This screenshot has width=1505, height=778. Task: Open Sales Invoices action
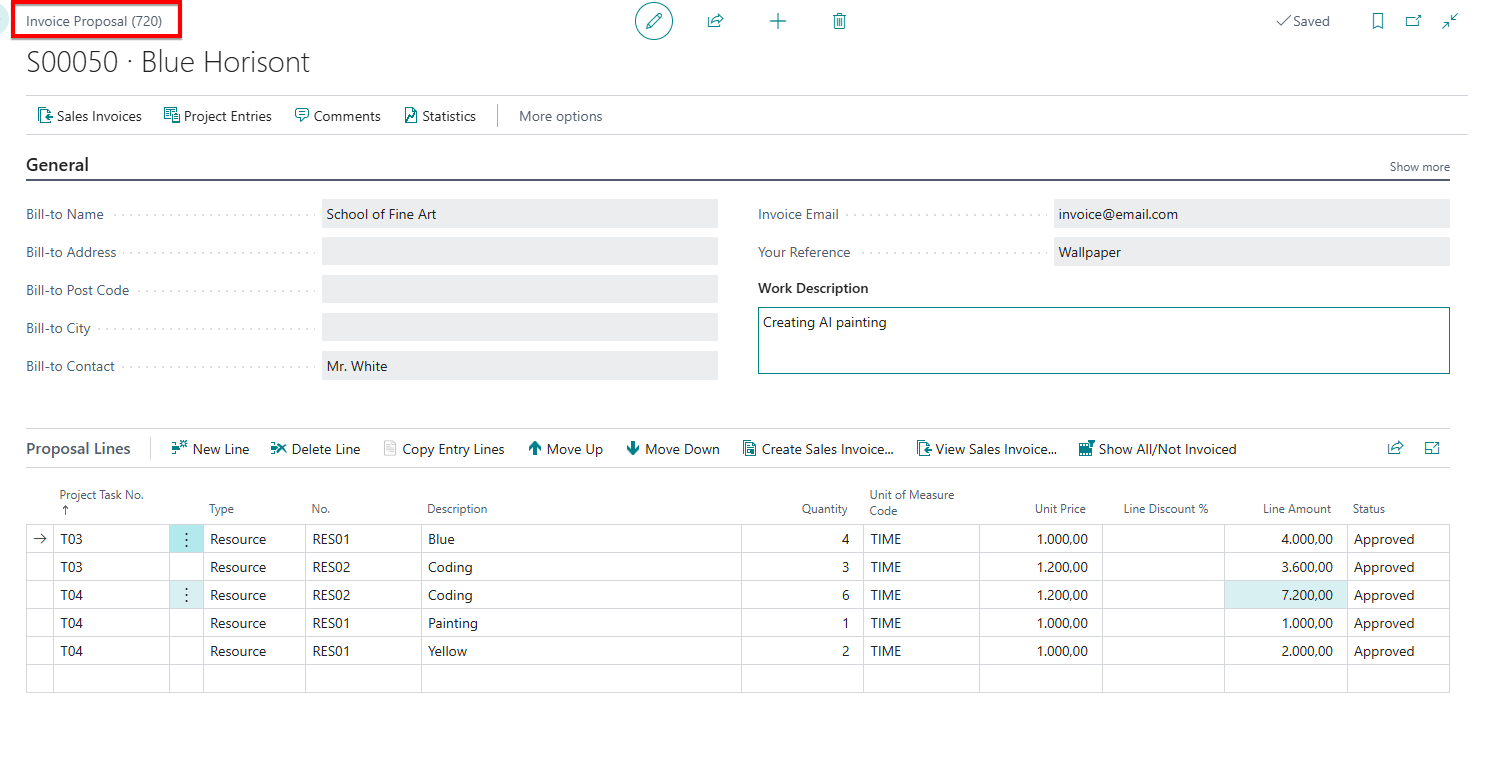pos(90,116)
